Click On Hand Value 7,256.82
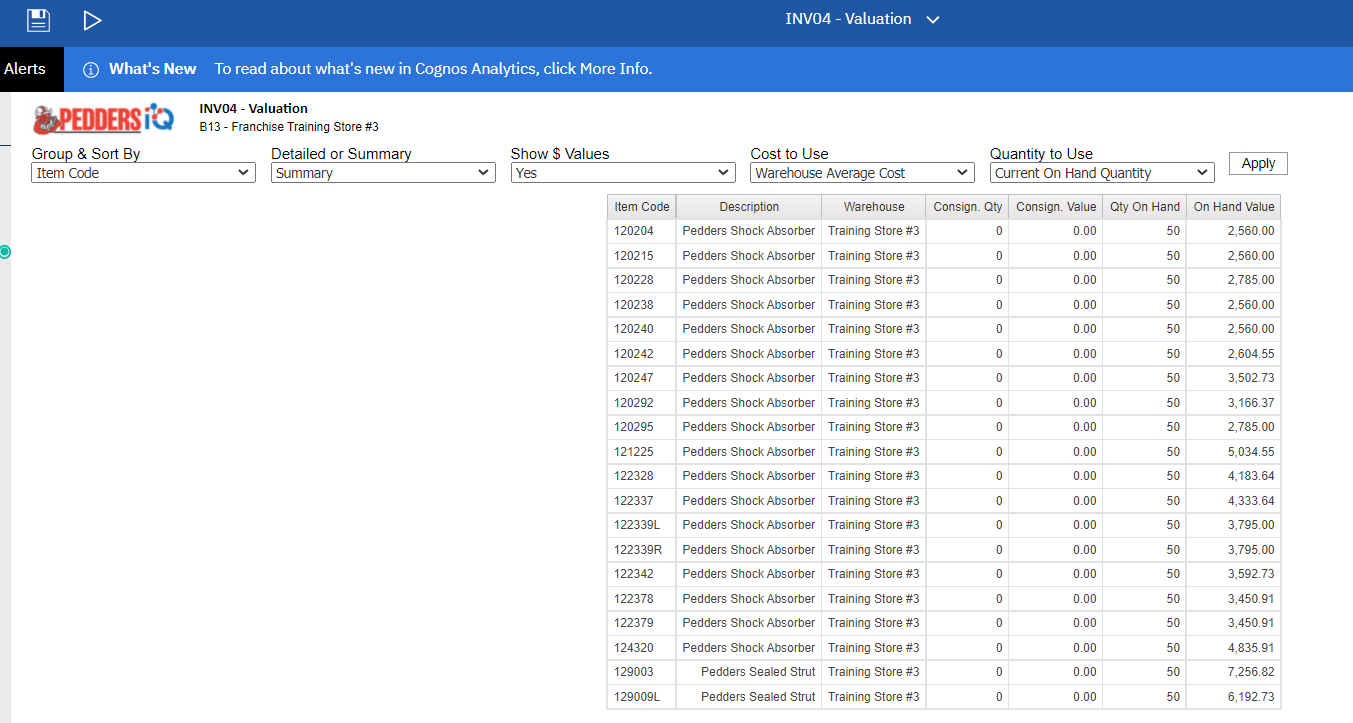 click(1234, 672)
